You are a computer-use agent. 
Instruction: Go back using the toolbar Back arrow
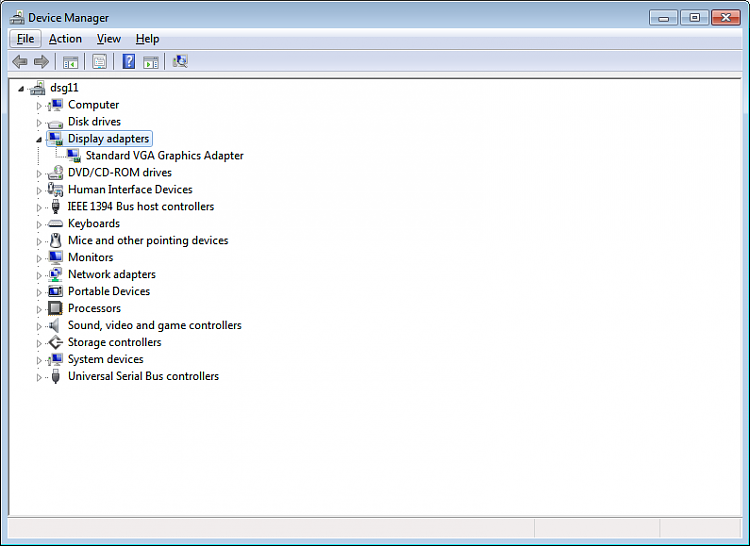pyautogui.click(x=20, y=62)
